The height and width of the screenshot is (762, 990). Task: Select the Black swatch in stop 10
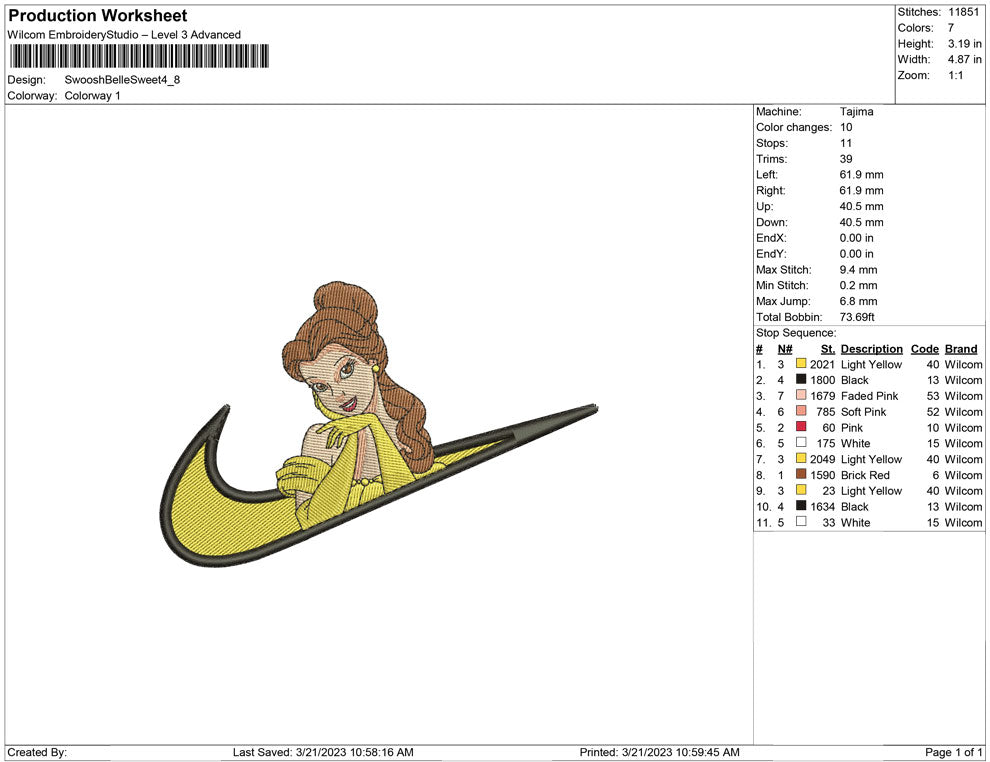(x=801, y=507)
